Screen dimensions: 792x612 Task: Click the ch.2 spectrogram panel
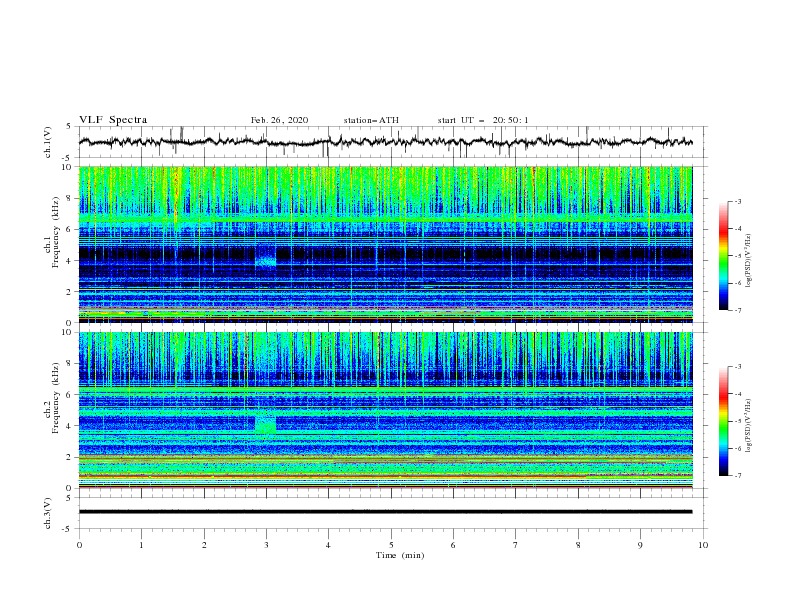click(x=385, y=410)
